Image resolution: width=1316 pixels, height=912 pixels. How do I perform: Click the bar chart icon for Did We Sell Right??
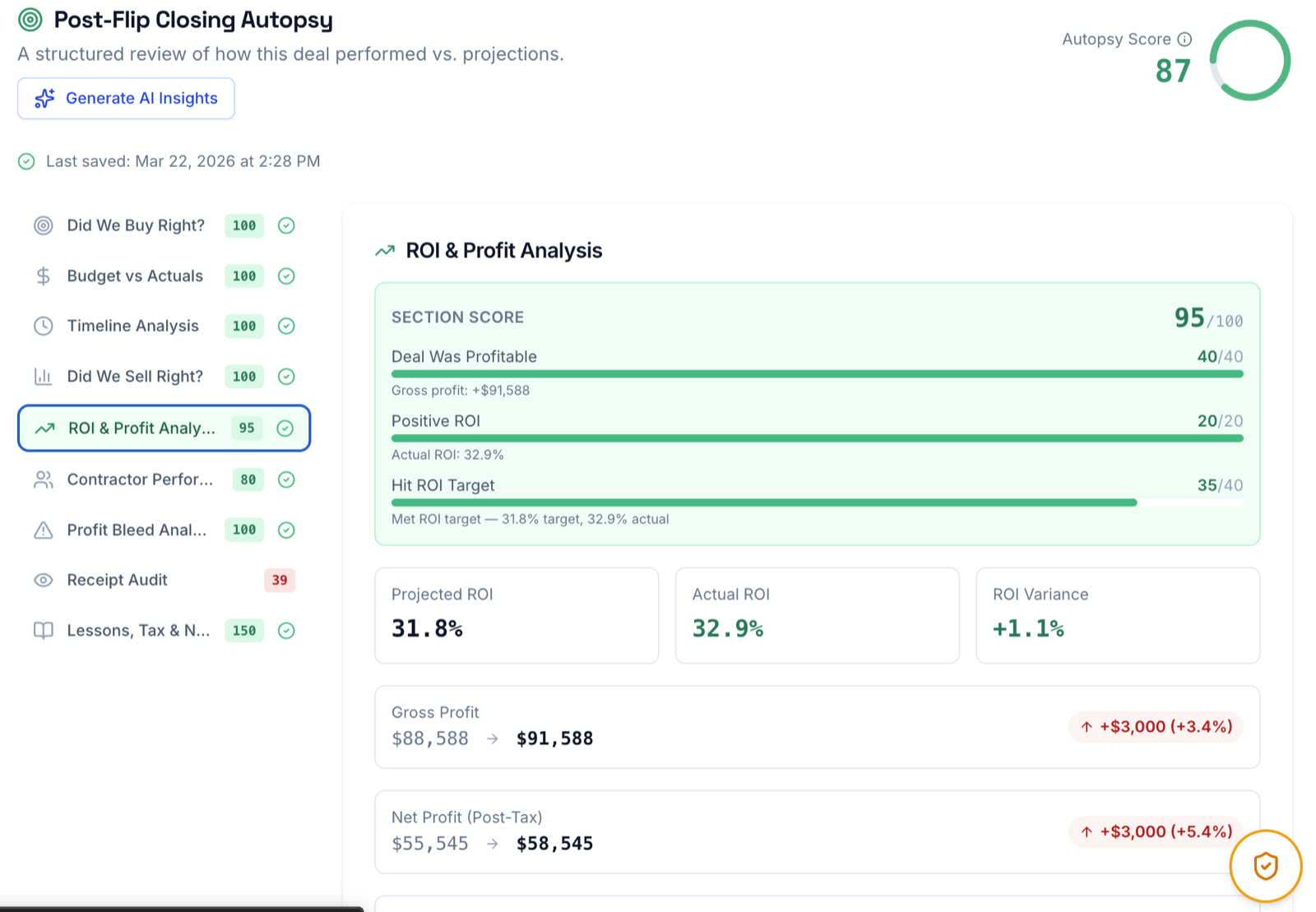click(x=44, y=377)
